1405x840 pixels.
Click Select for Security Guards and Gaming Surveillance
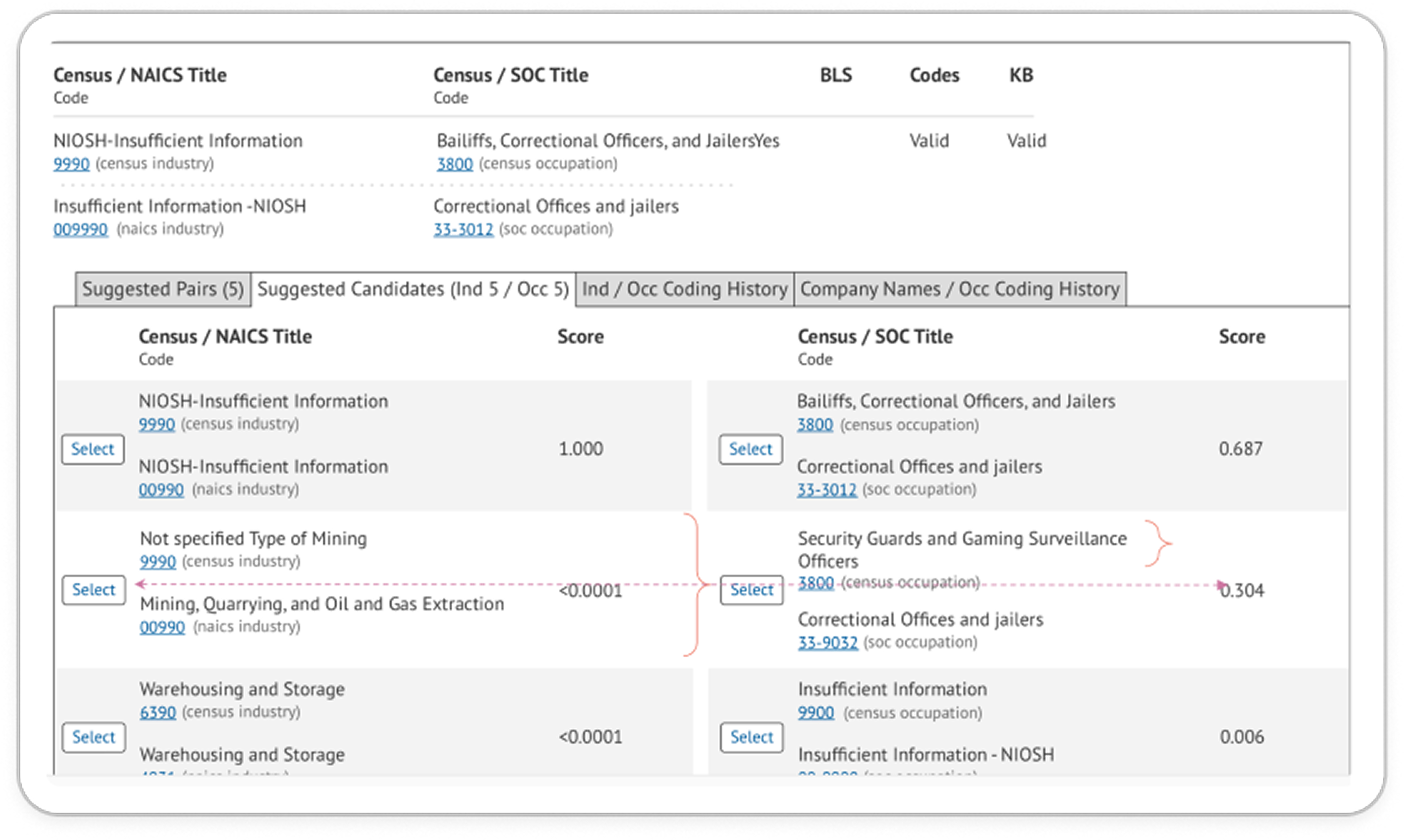pos(752,590)
